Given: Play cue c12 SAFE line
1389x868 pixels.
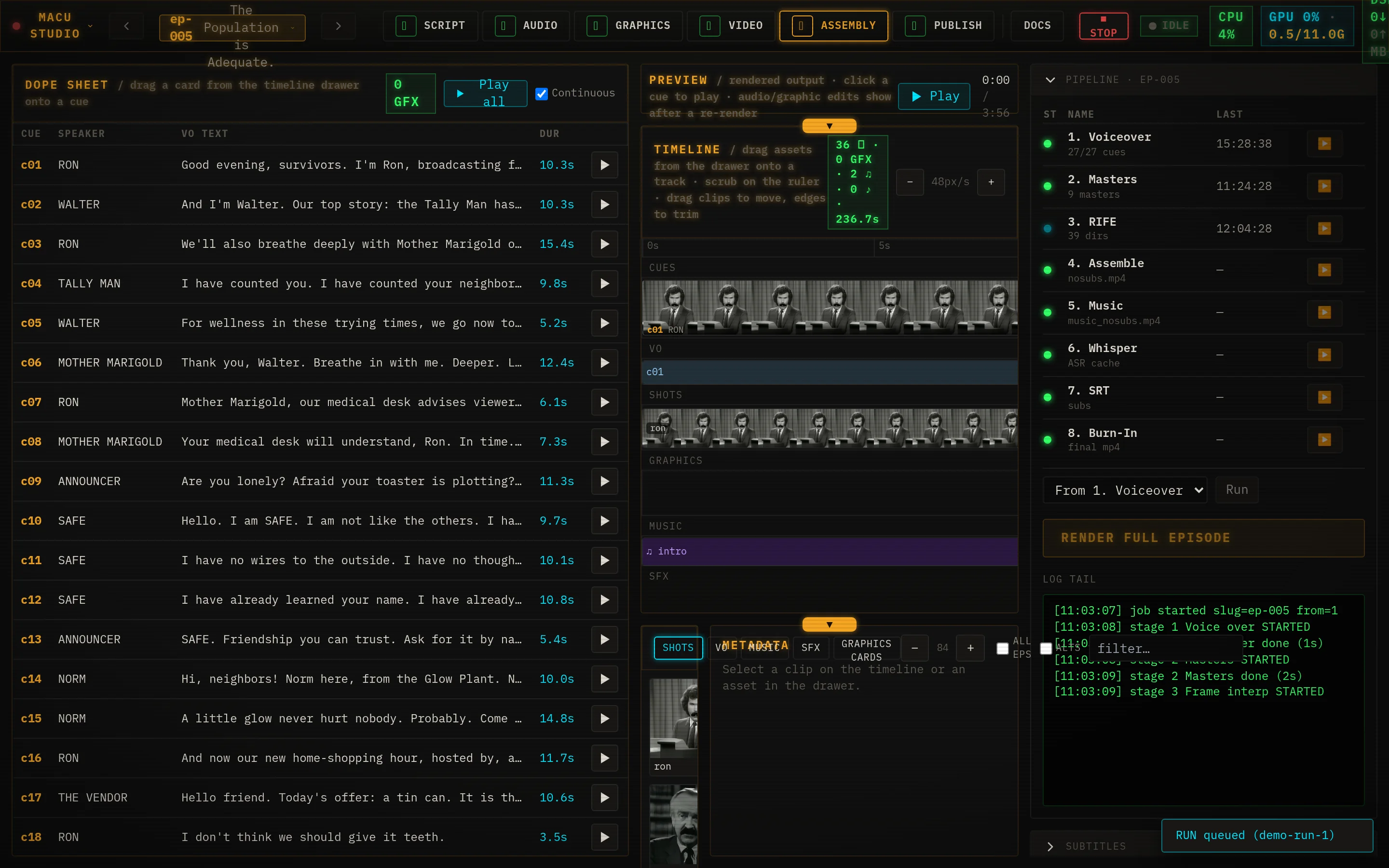Looking at the screenshot, I should [604, 600].
